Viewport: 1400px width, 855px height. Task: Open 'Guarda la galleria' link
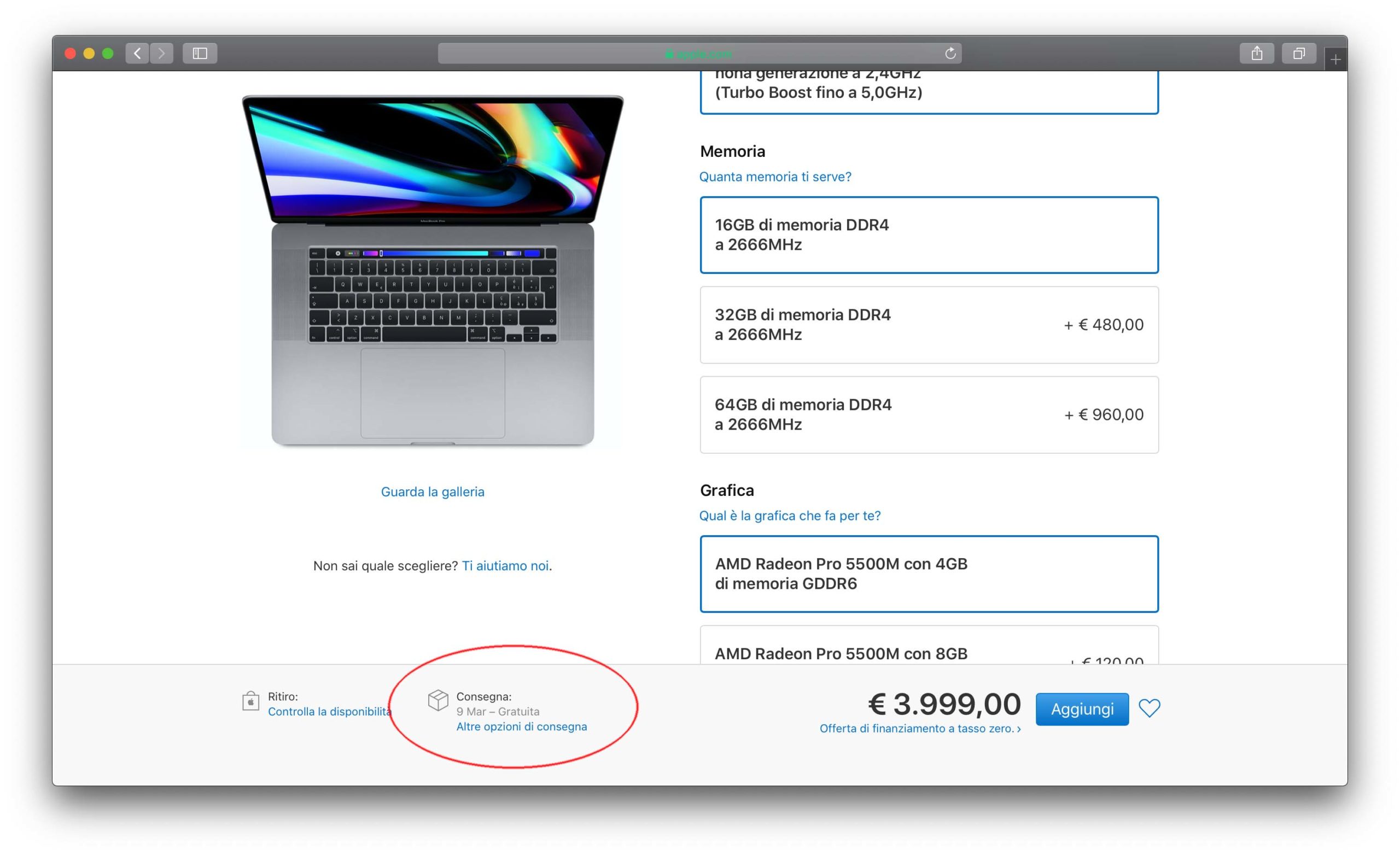433,491
